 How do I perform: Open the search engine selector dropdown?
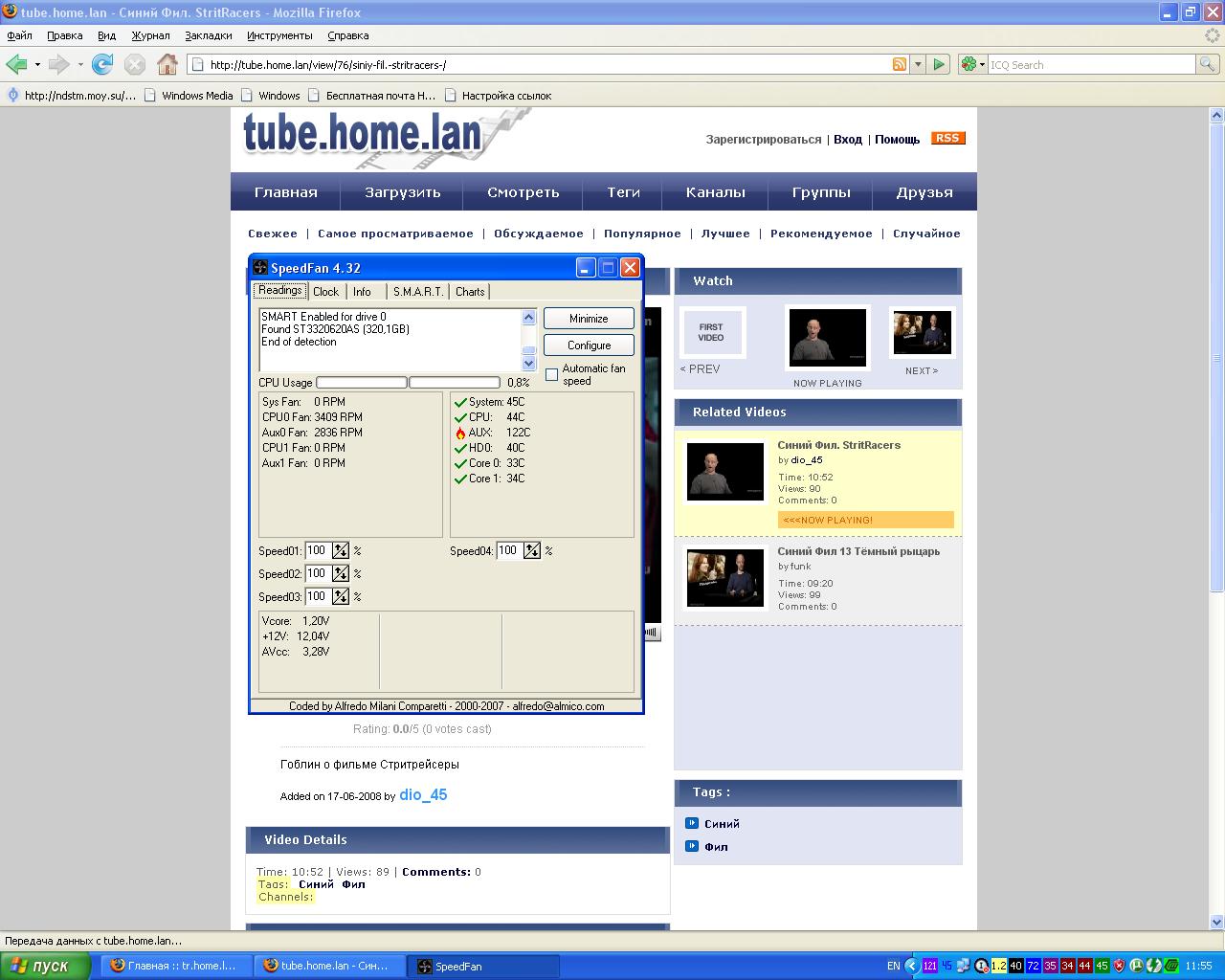(981, 64)
